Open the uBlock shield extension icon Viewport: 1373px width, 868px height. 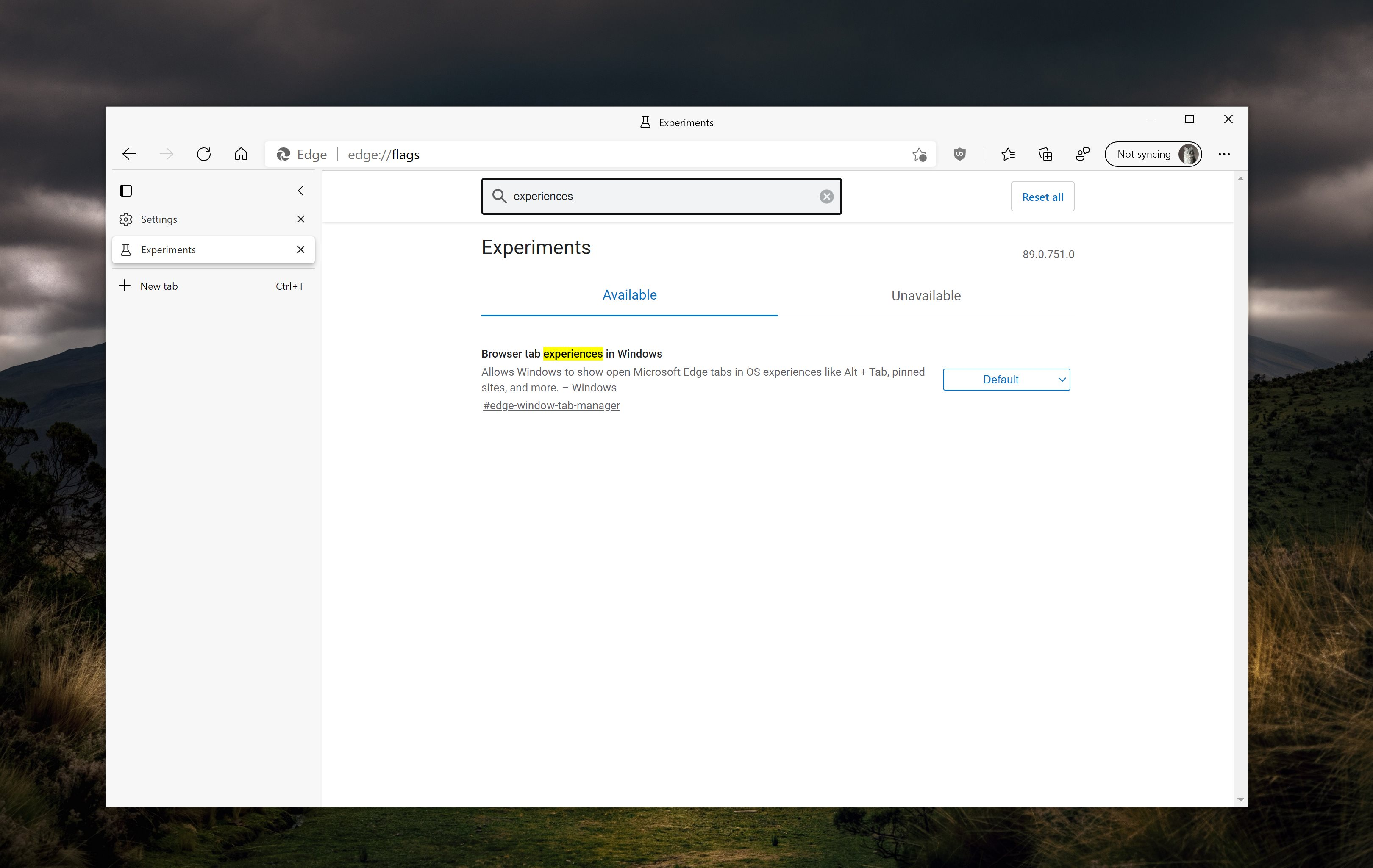point(960,154)
